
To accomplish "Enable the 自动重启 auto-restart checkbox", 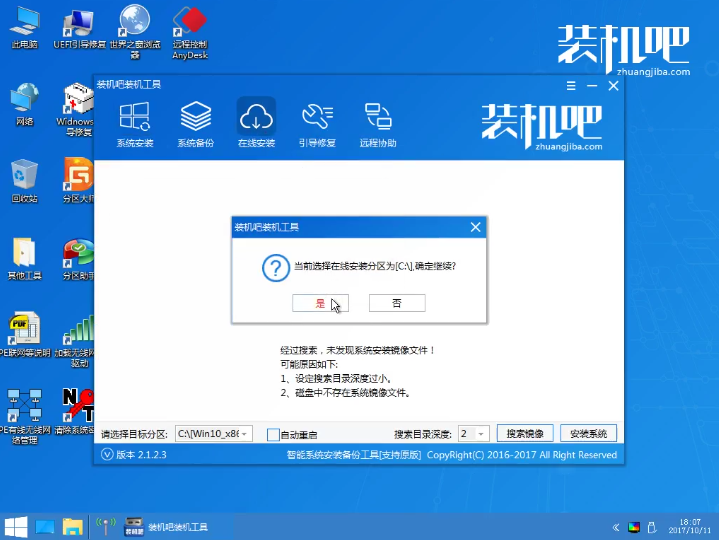I will [x=273, y=434].
